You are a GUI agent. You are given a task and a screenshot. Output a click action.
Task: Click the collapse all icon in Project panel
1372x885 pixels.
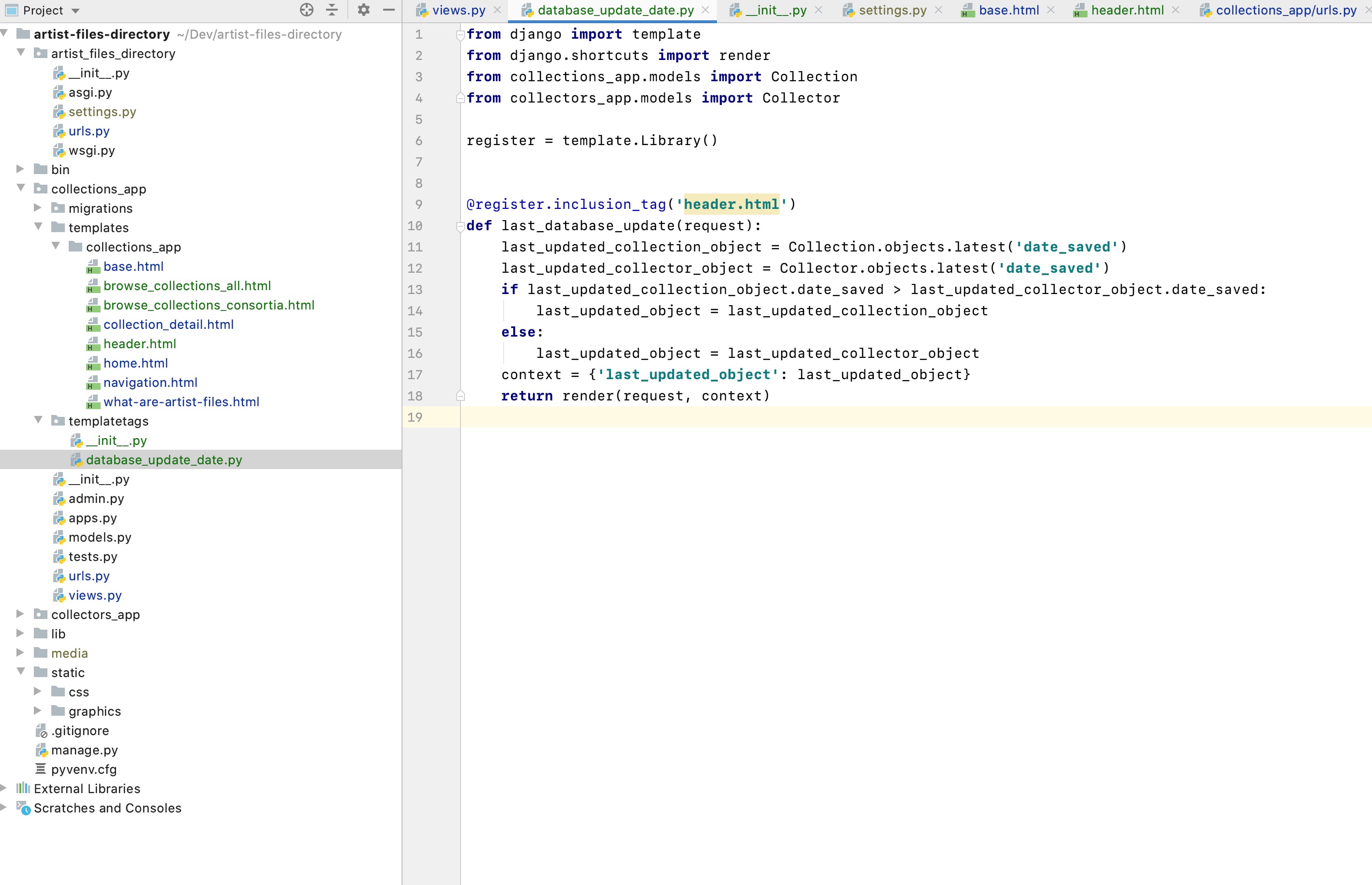[x=332, y=10]
